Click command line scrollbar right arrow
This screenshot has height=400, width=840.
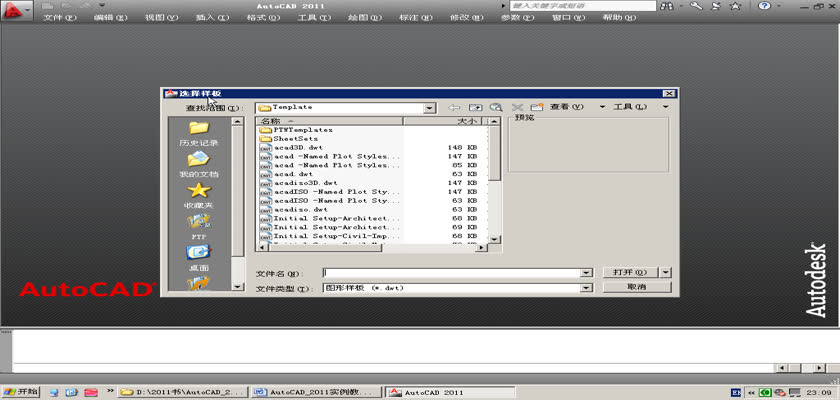tap(820, 368)
